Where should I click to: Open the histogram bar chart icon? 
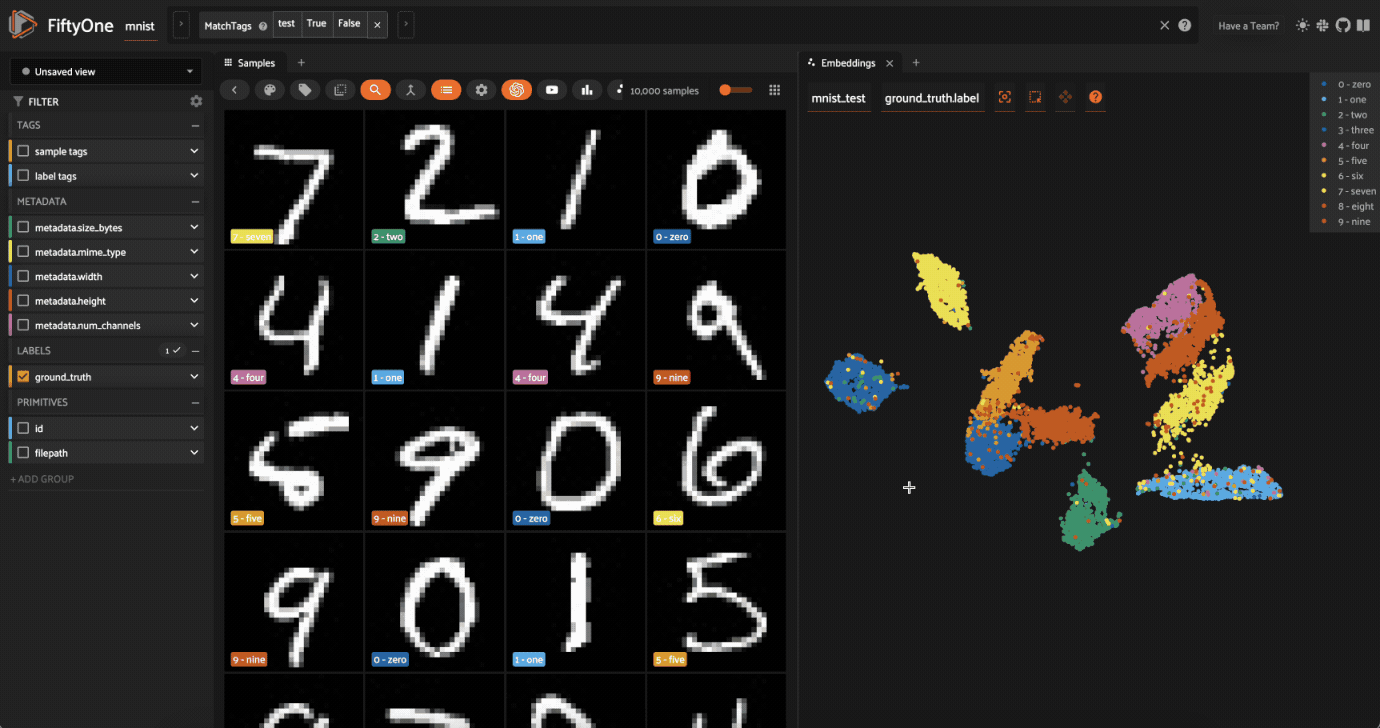[587, 90]
